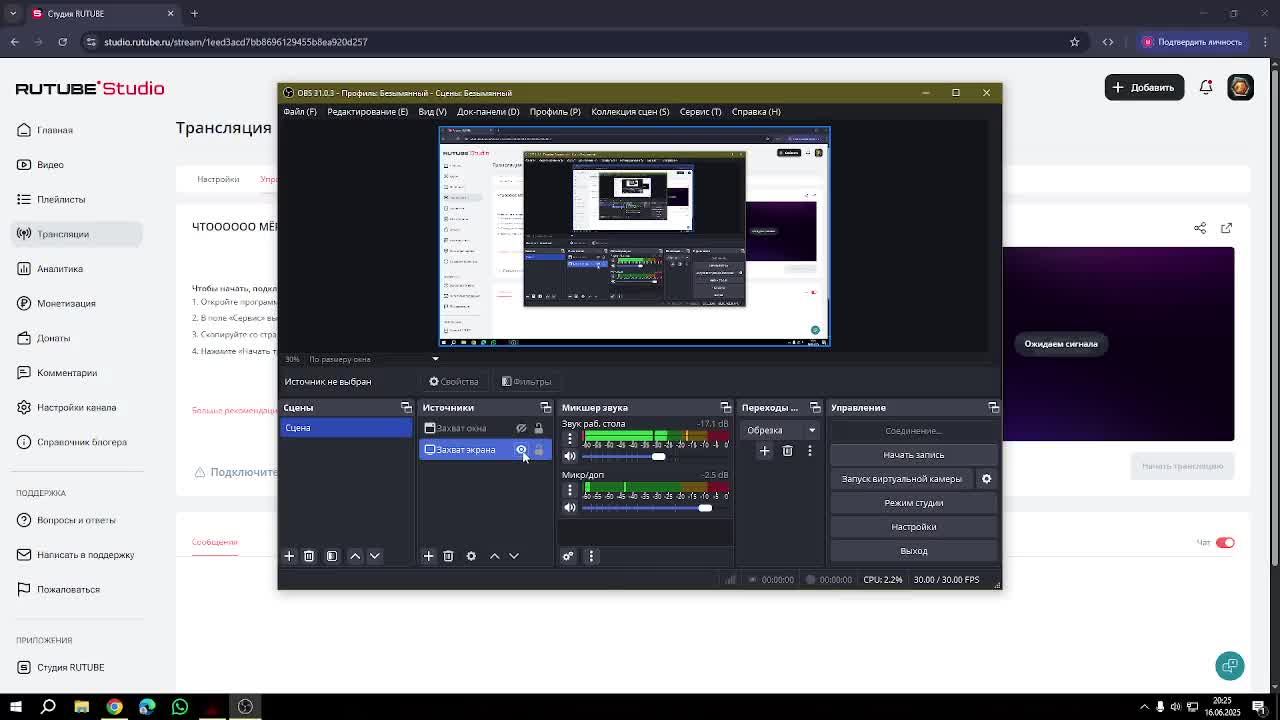Open options for Звук раб. стола channel

pyautogui.click(x=570, y=439)
